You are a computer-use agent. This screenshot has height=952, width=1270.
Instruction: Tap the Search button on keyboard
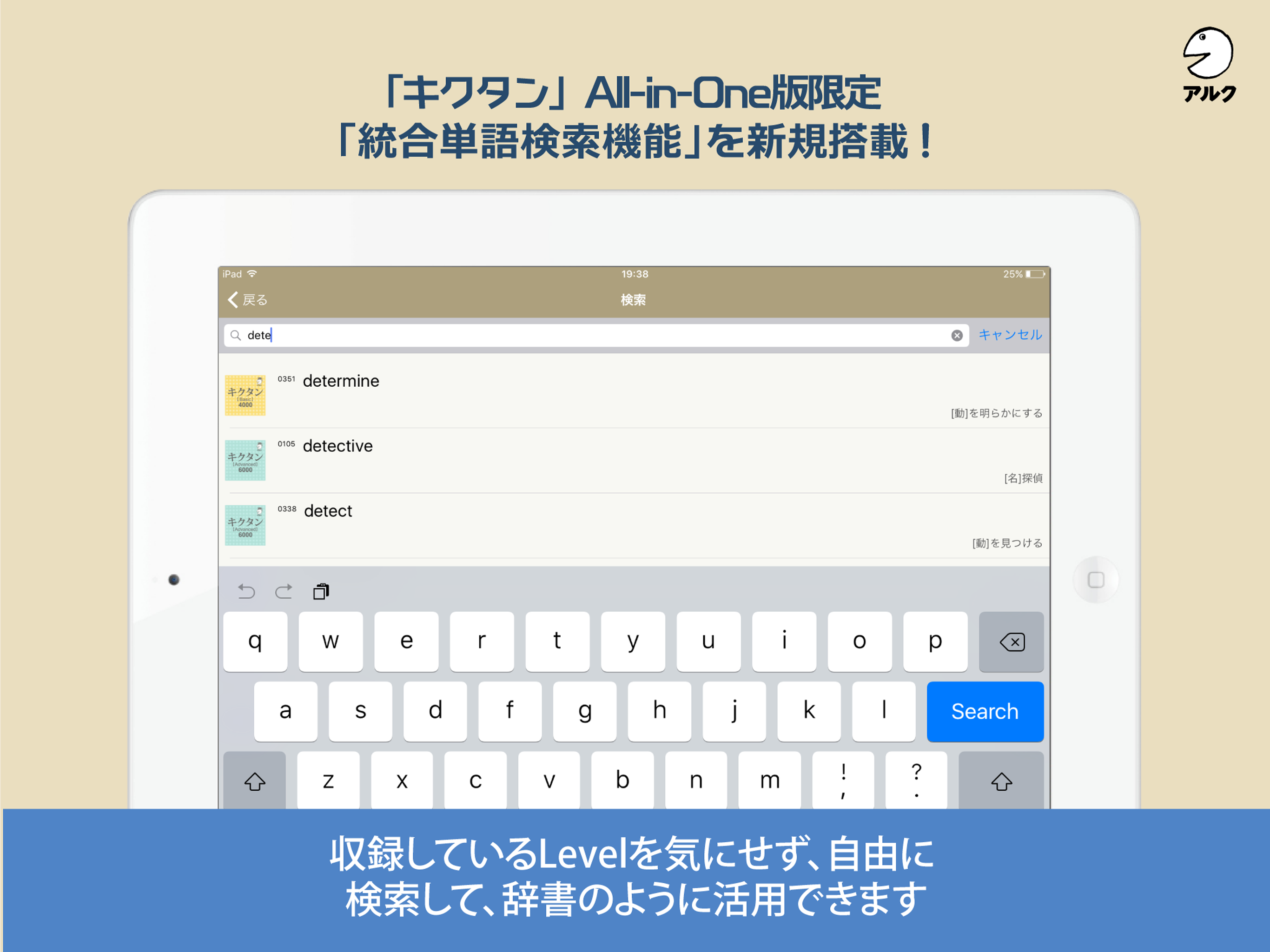point(985,713)
